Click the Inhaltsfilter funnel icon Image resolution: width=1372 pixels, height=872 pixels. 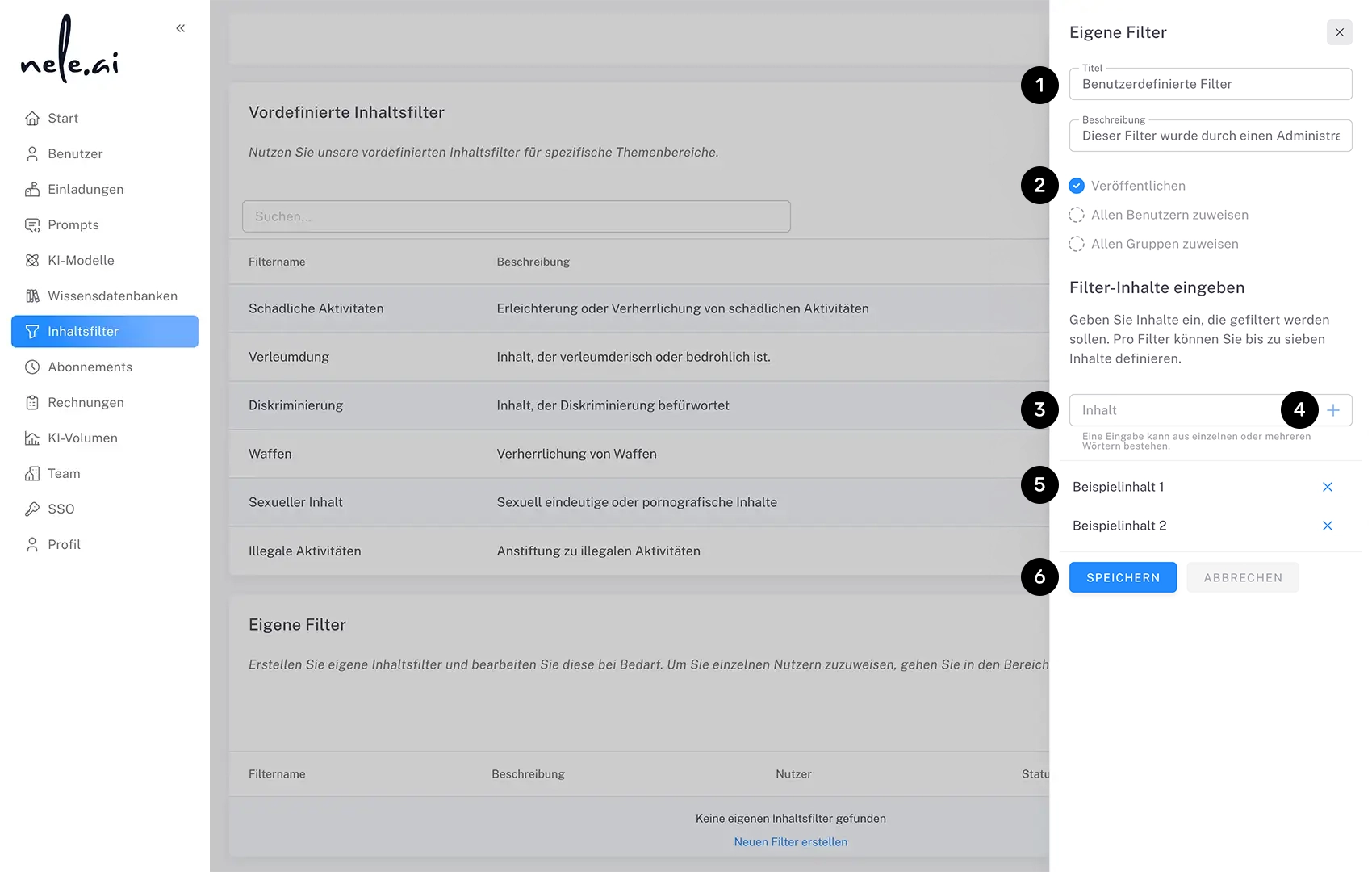click(32, 332)
